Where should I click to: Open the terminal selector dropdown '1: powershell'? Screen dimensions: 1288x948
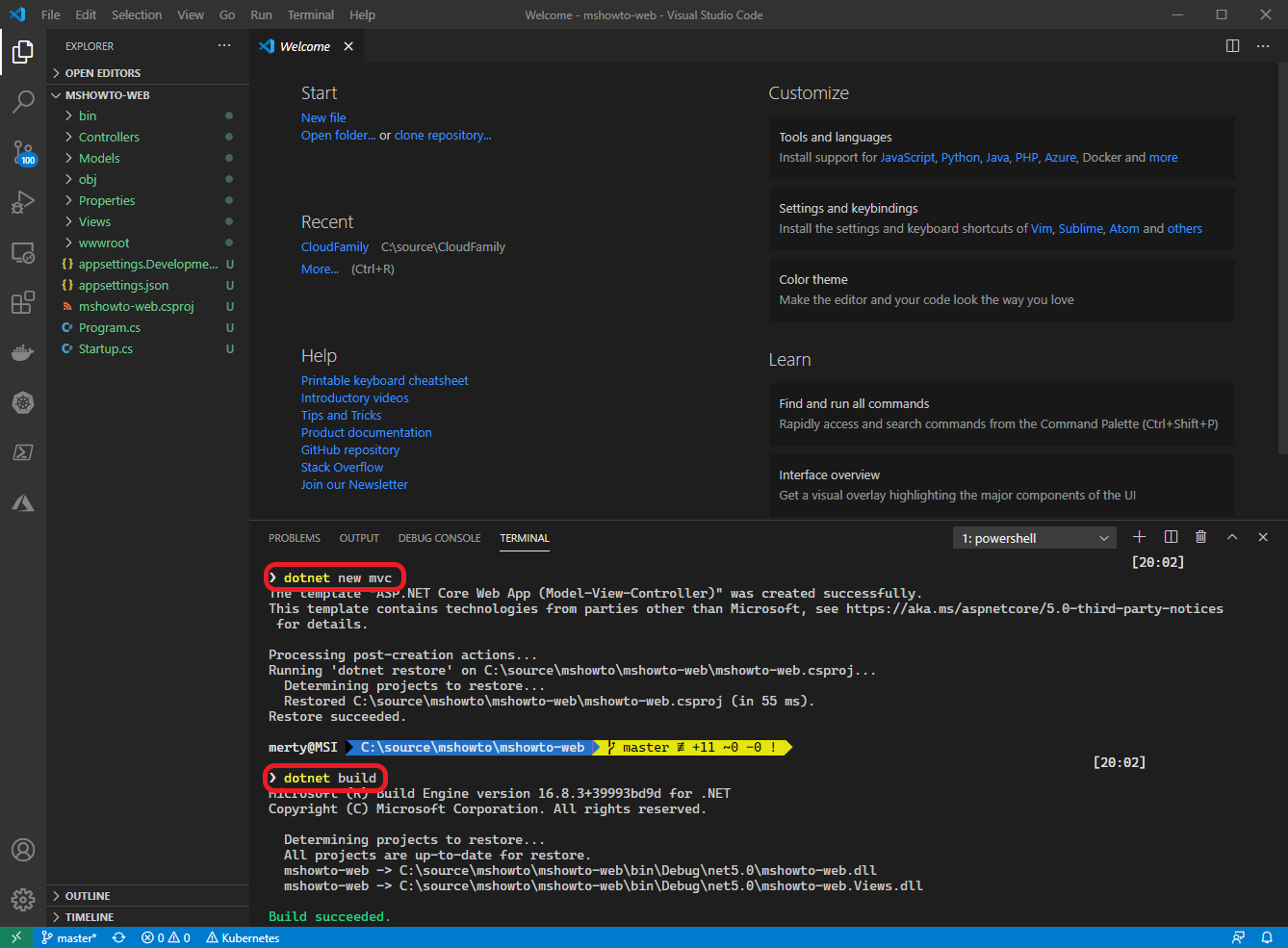click(1035, 538)
